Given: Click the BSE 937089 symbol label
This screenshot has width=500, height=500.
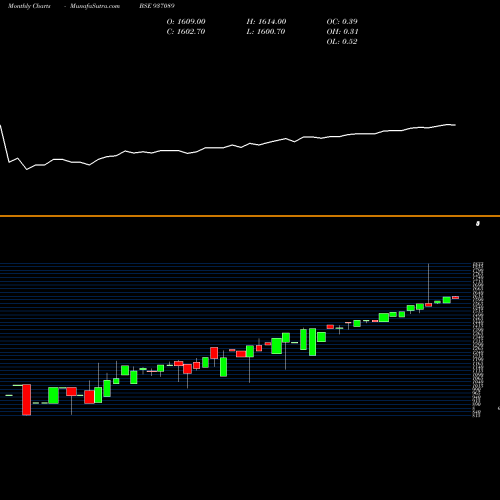Looking at the screenshot, I should pyautogui.click(x=157, y=6).
